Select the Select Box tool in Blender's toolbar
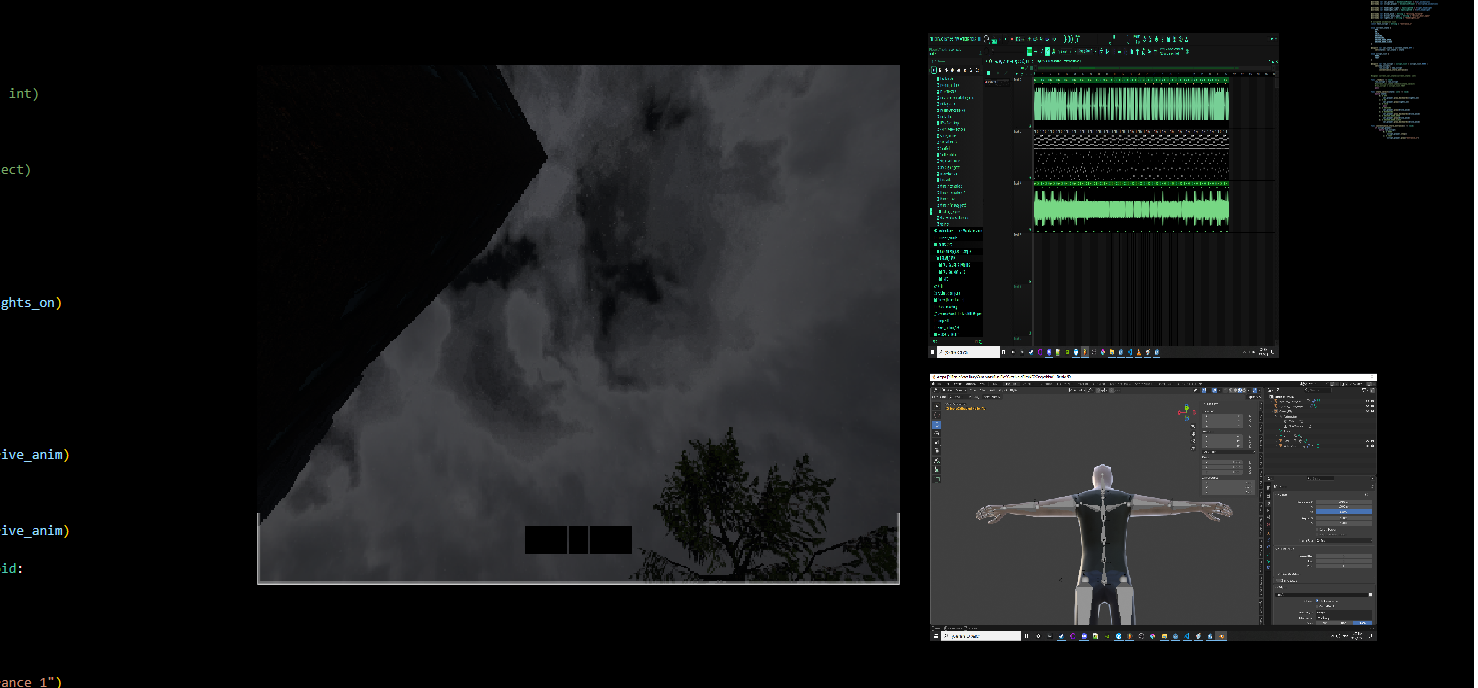The image size is (1478, 688). 936,407
